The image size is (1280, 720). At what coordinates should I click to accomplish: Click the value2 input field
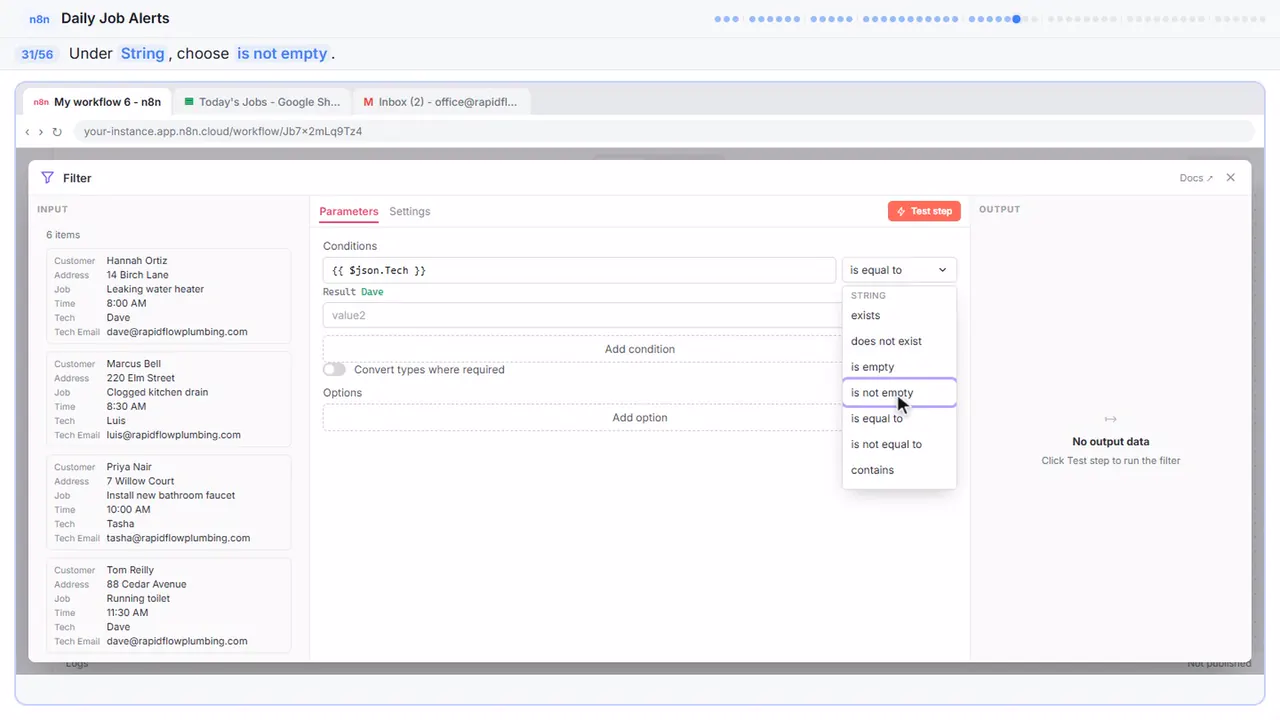click(x=582, y=316)
